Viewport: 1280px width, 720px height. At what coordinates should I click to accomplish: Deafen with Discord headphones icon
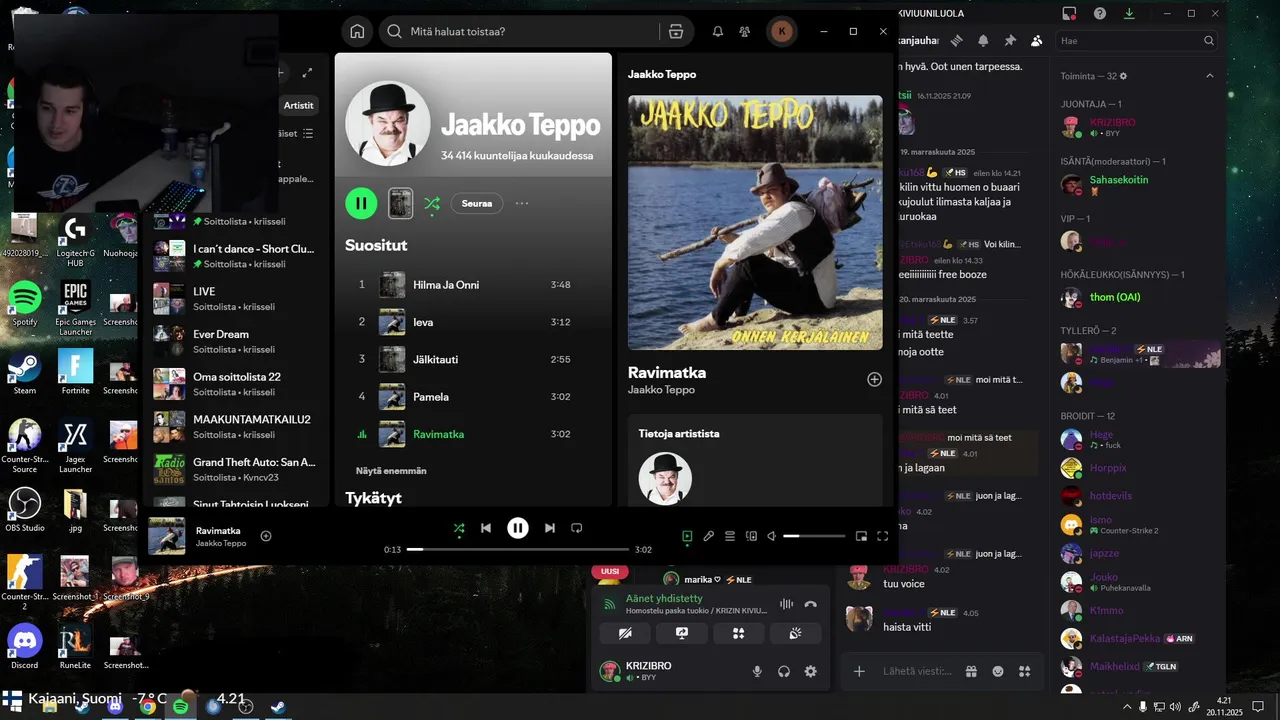tap(784, 671)
